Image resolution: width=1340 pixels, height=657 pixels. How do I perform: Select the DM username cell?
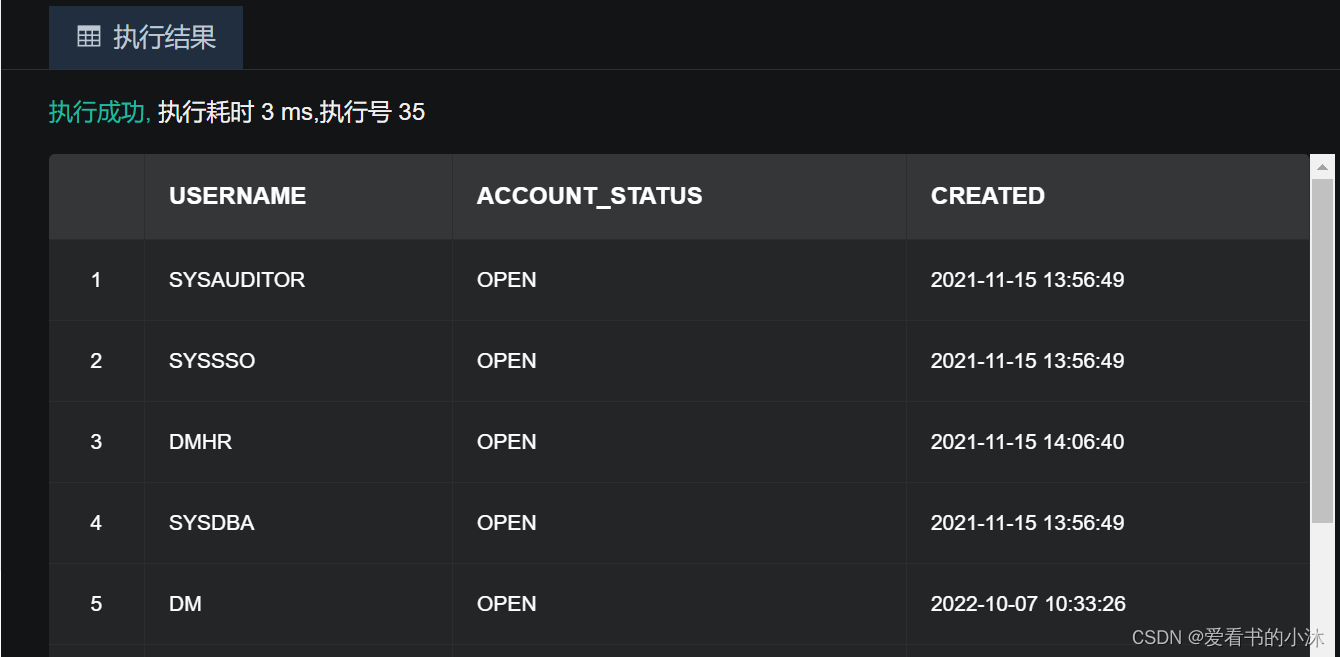click(x=185, y=604)
